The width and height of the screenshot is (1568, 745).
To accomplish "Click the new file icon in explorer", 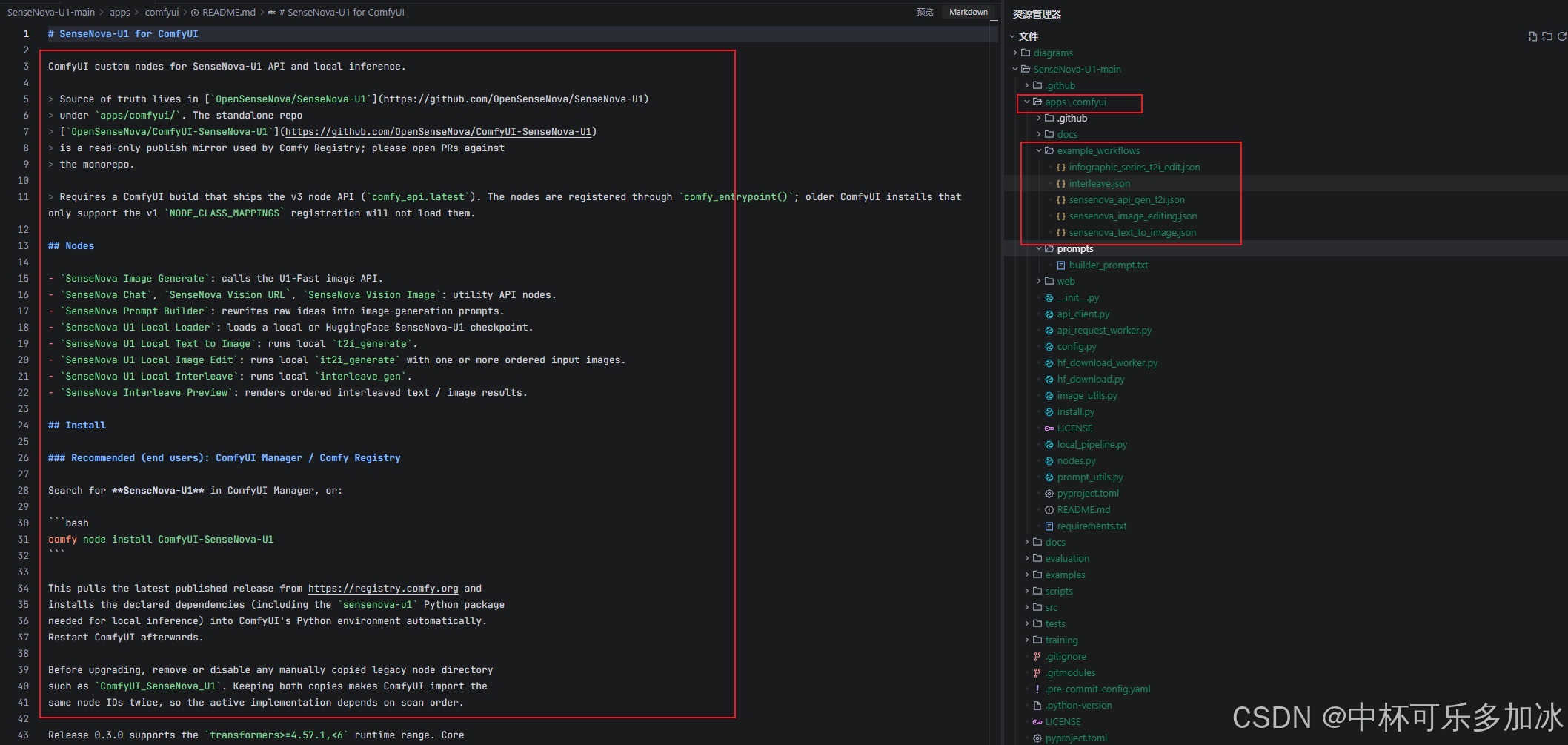I will point(1532,36).
